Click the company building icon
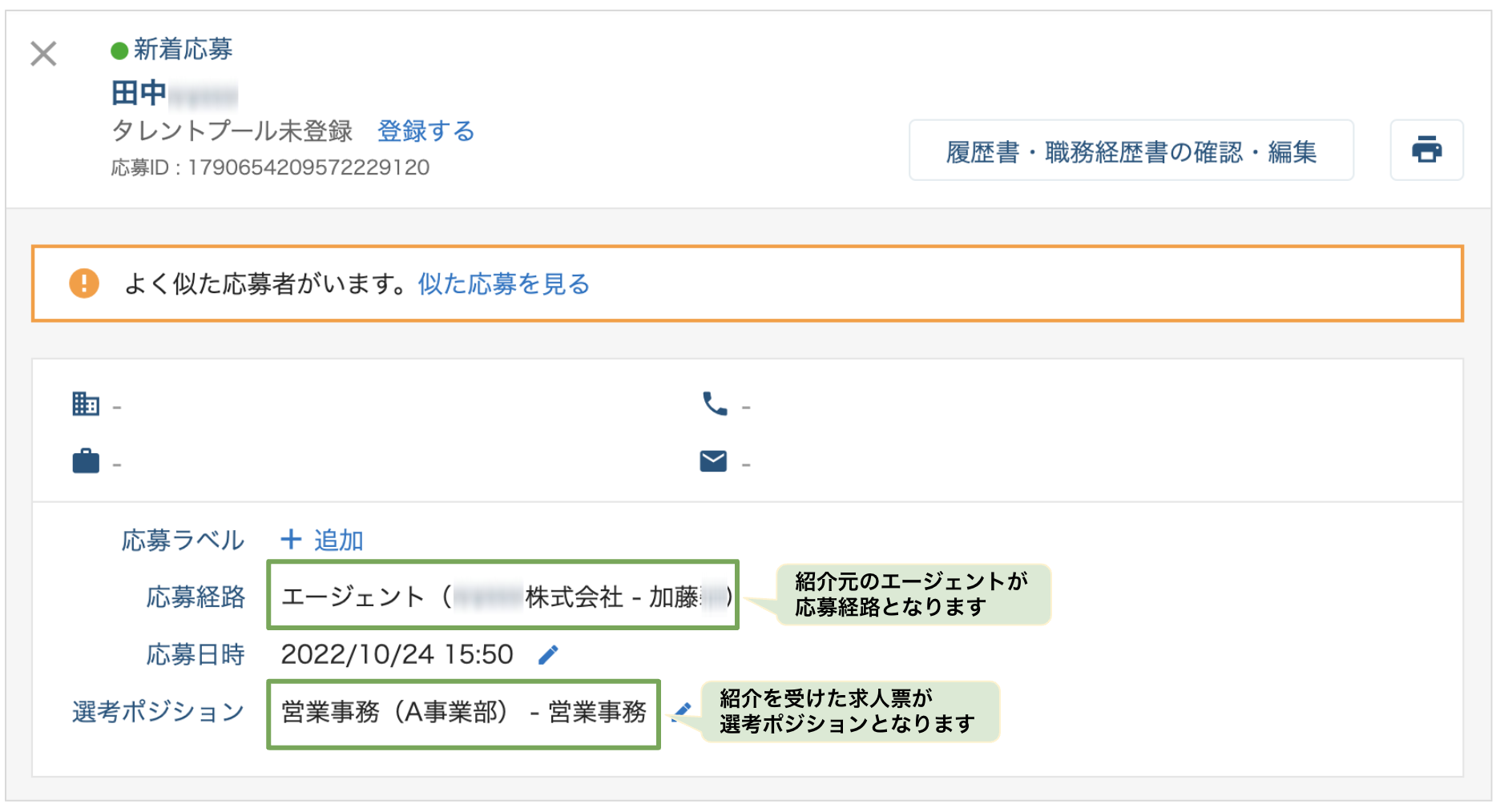Image resolution: width=1500 pixels, height=812 pixels. point(85,404)
